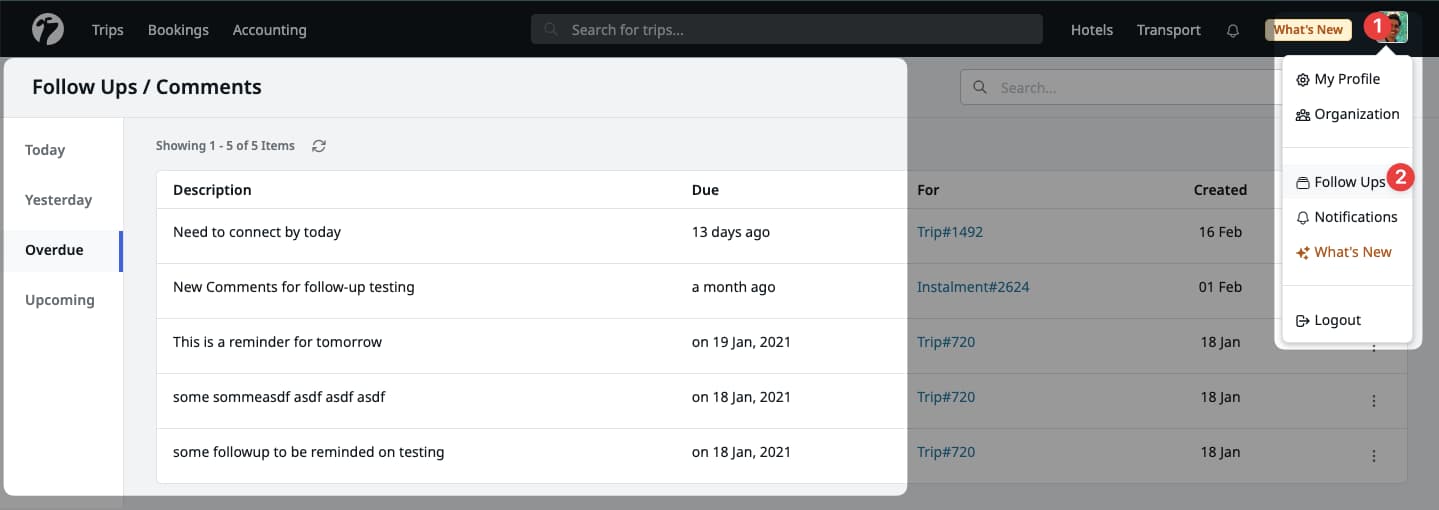The width and height of the screenshot is (1439, 510).
Task: Select My Profile from the user menu
Action: [x=1346, y=79]
